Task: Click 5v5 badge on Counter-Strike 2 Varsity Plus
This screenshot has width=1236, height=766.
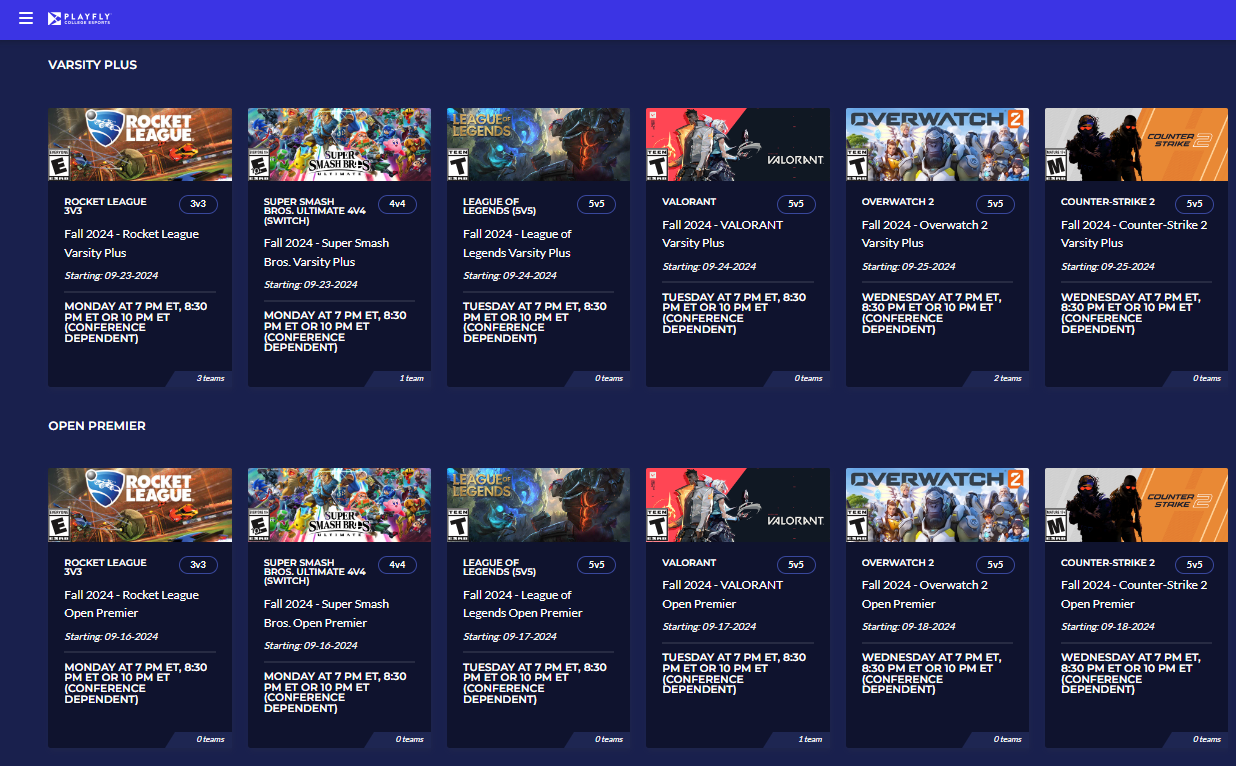Action: point(1194,204)
